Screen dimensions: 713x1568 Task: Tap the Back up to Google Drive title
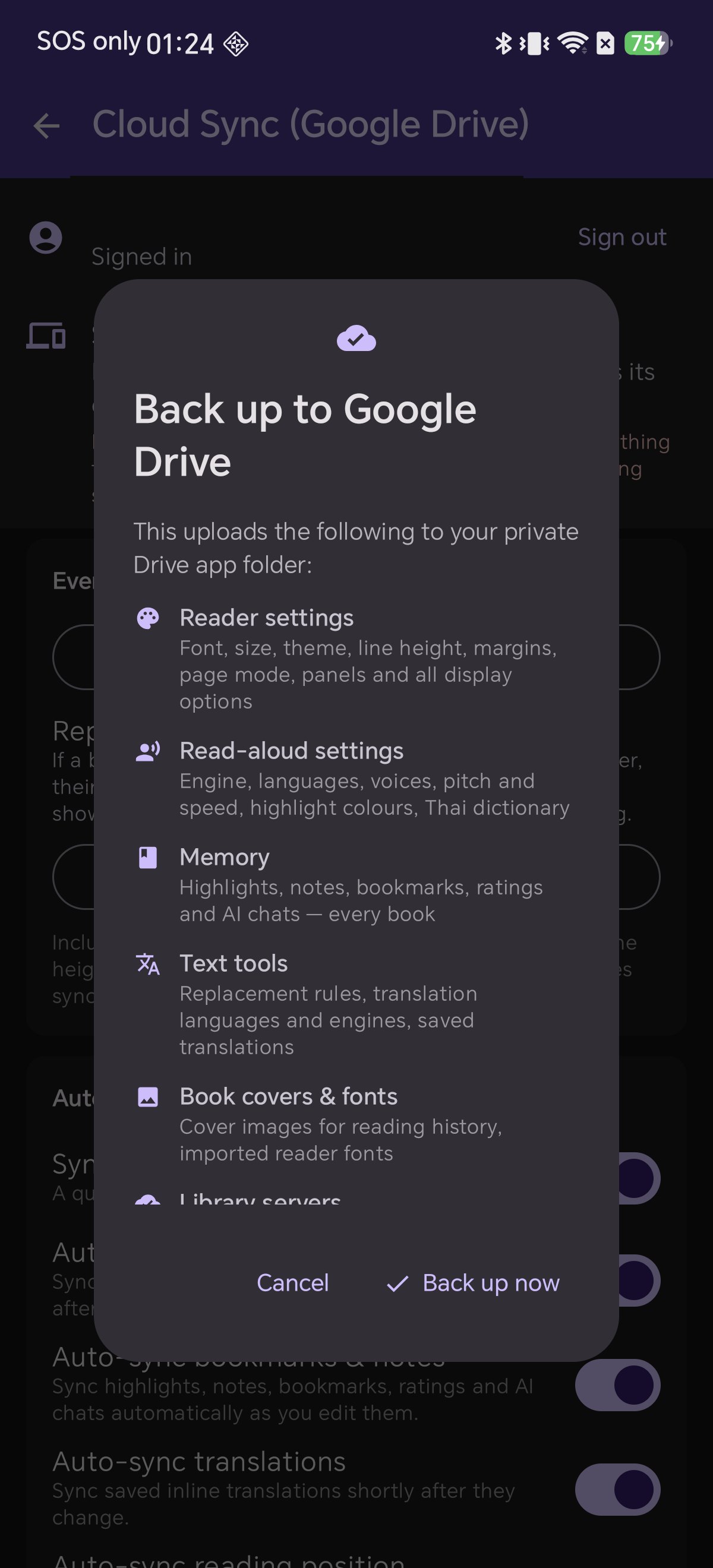305,435
